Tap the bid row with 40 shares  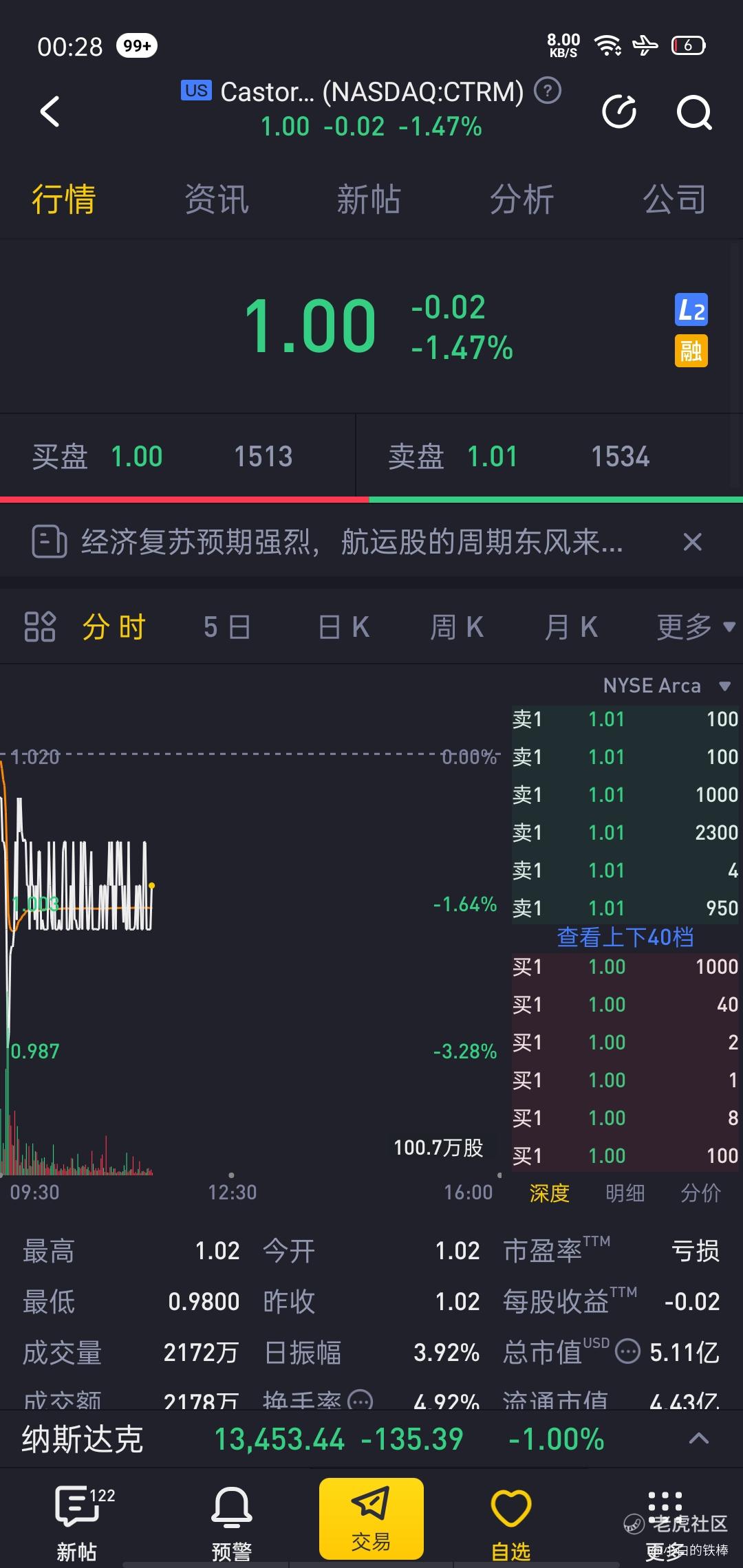pyautogui.click(x=626, y=1005)
